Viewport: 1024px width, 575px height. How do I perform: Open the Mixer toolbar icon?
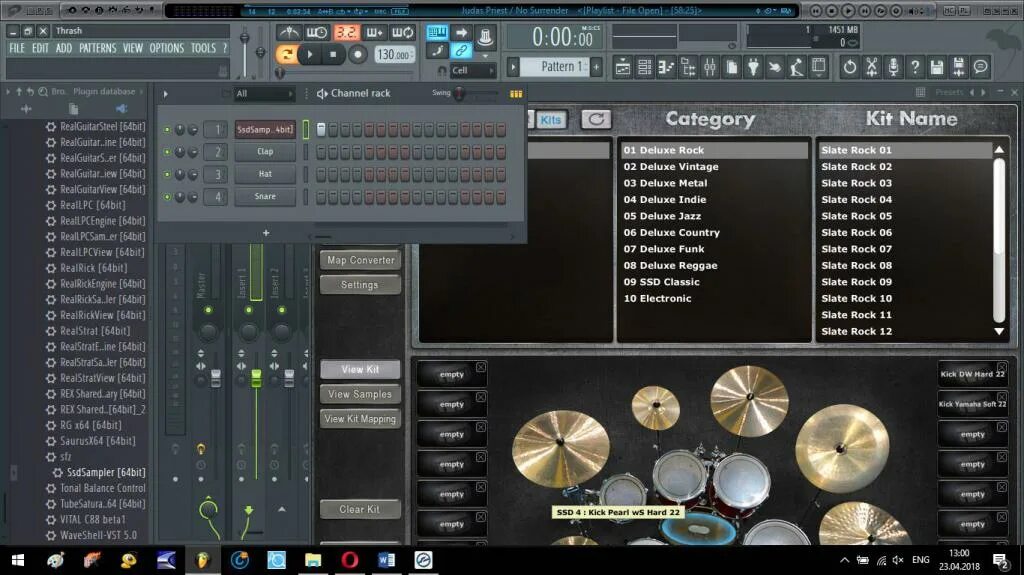coord(710,67)
